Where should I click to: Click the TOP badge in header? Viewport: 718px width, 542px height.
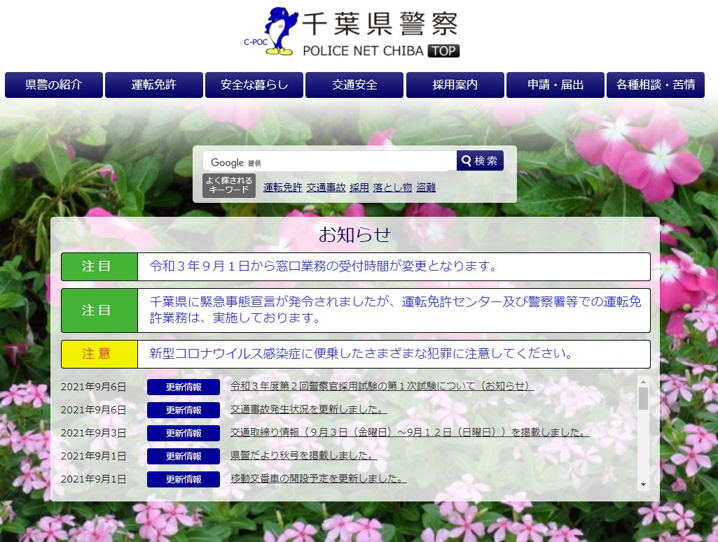click(x=444, y=51)
